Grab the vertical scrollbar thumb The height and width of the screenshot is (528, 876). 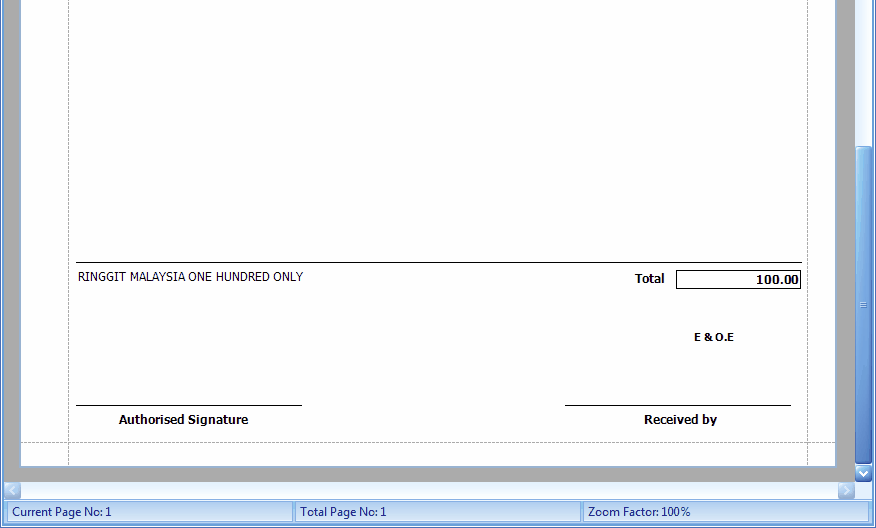click(864, 303)
